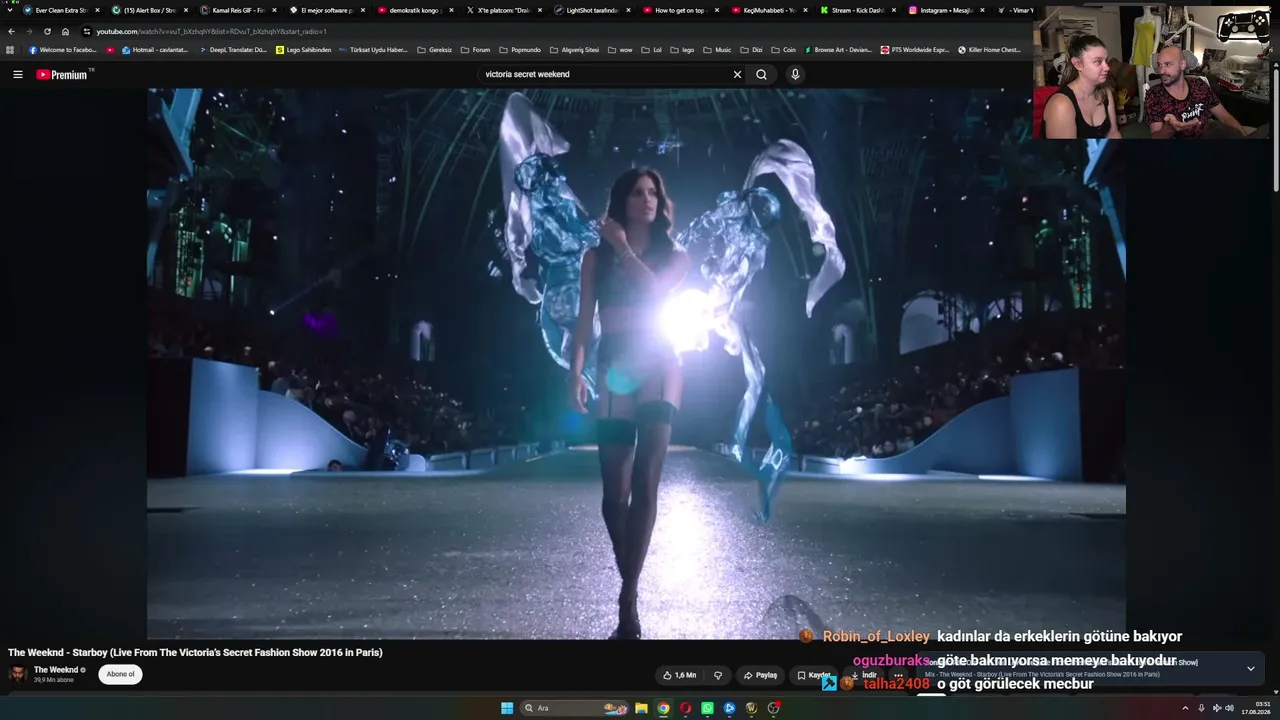Switch to the "How to get on top" tab
1280x720 pixels.
click(680, 10)
